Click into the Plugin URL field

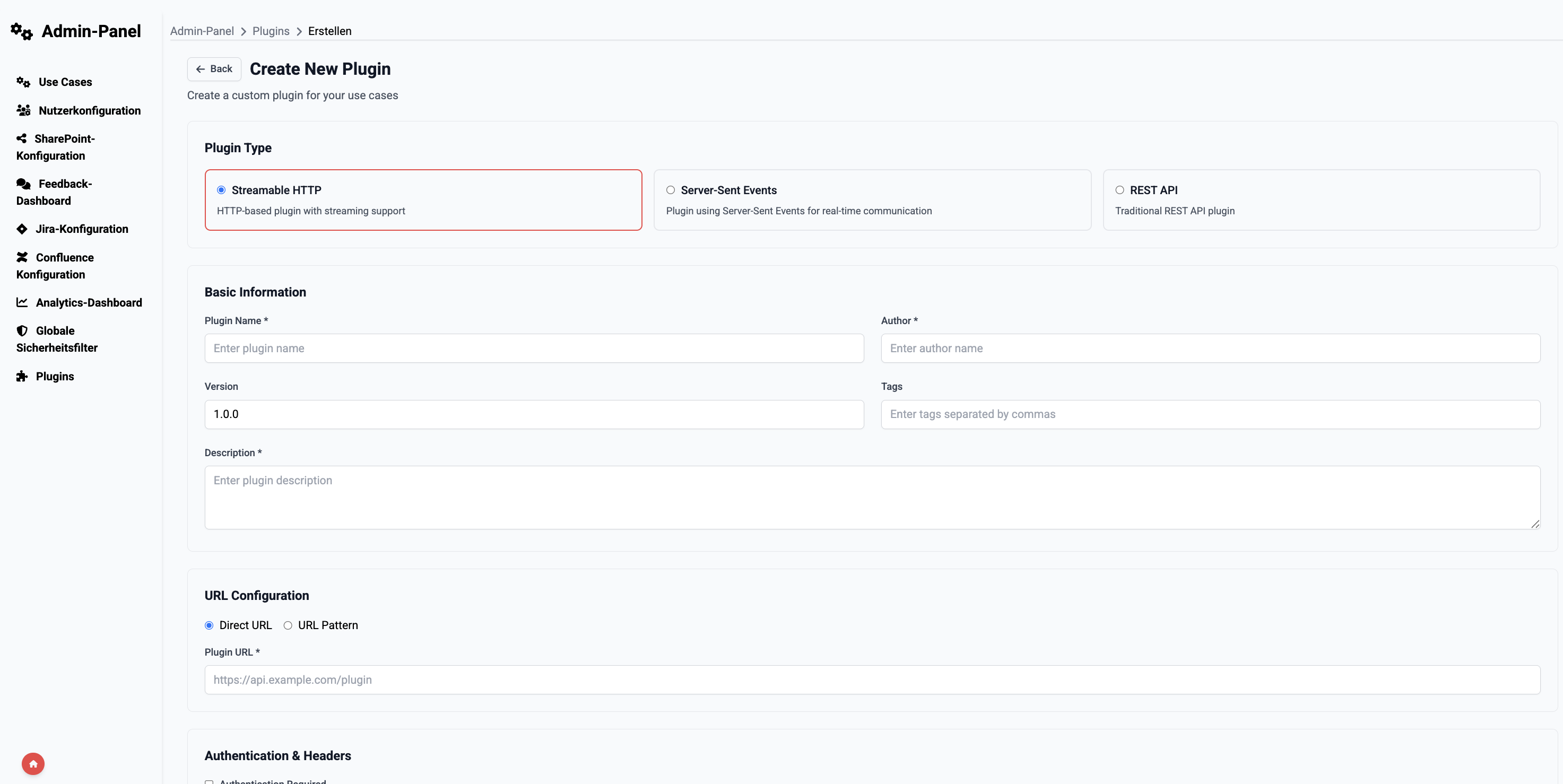872,680
